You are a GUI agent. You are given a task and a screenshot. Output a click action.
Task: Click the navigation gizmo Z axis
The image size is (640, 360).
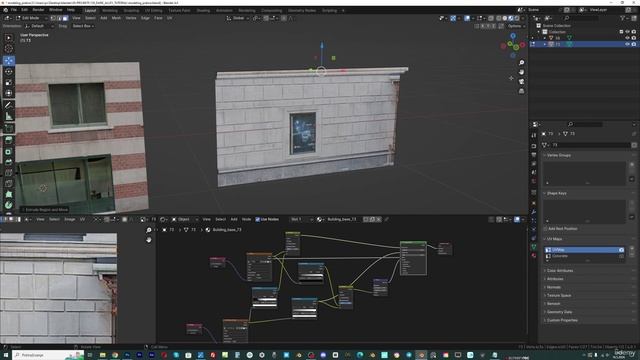[x=513, y=36]
